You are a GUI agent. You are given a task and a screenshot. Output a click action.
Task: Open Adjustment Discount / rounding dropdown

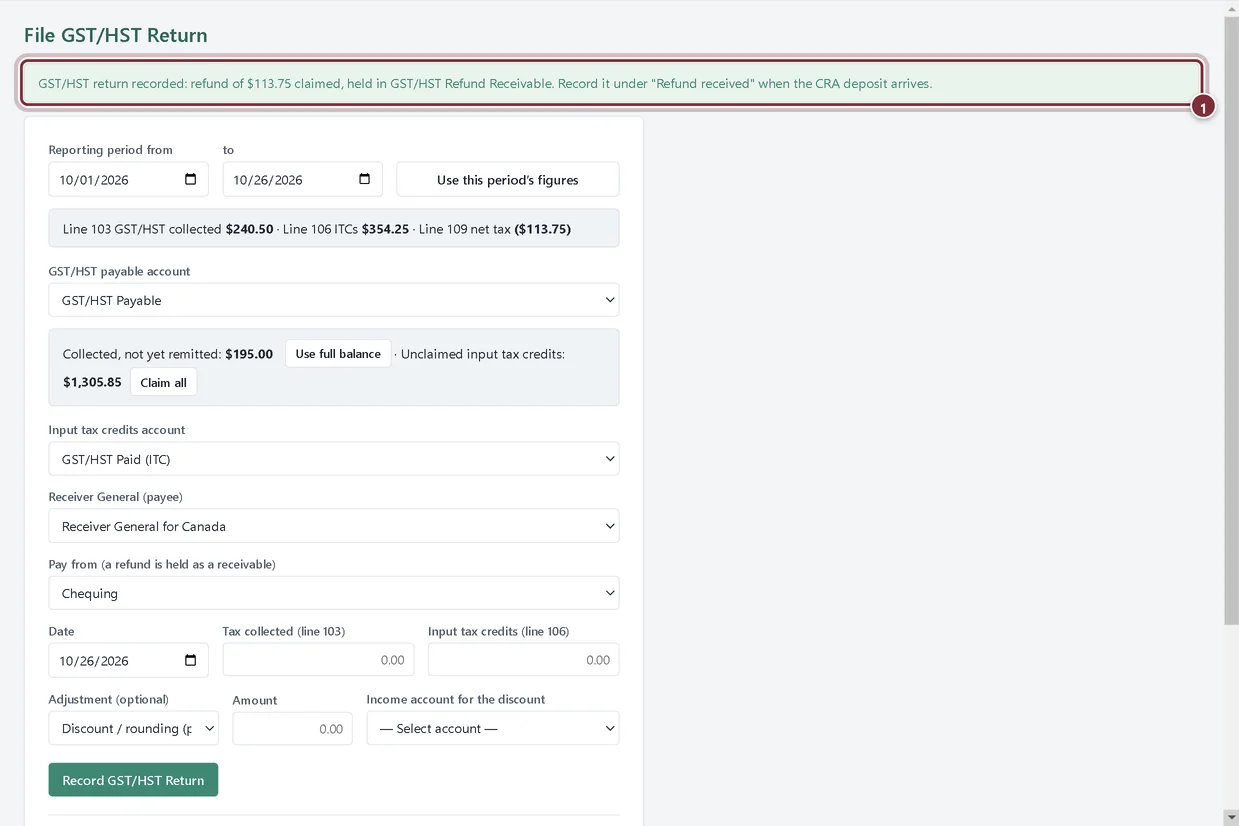pyautogui.click(x=133, y=728)
